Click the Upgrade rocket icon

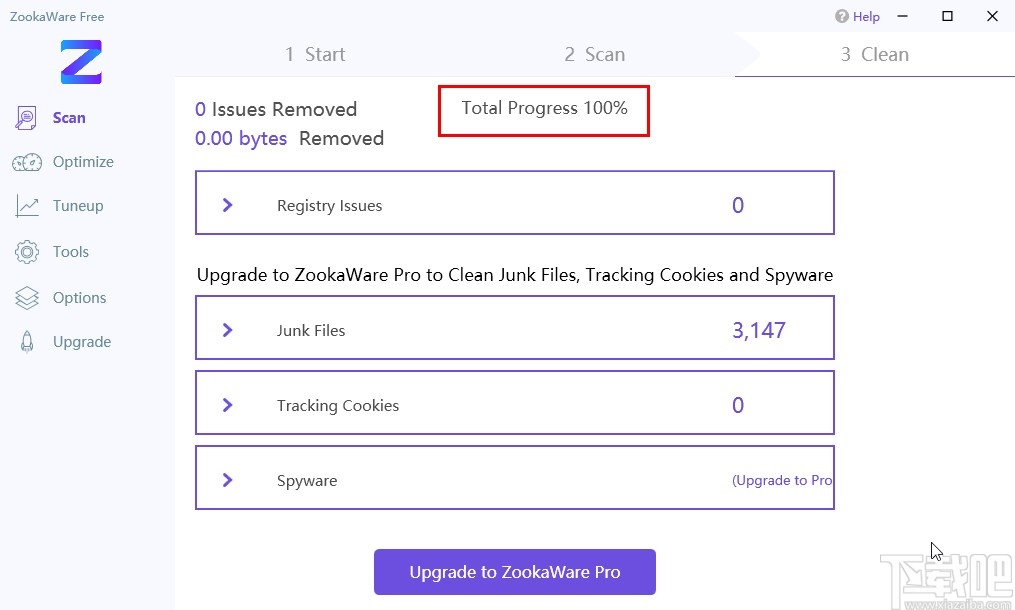27,342
